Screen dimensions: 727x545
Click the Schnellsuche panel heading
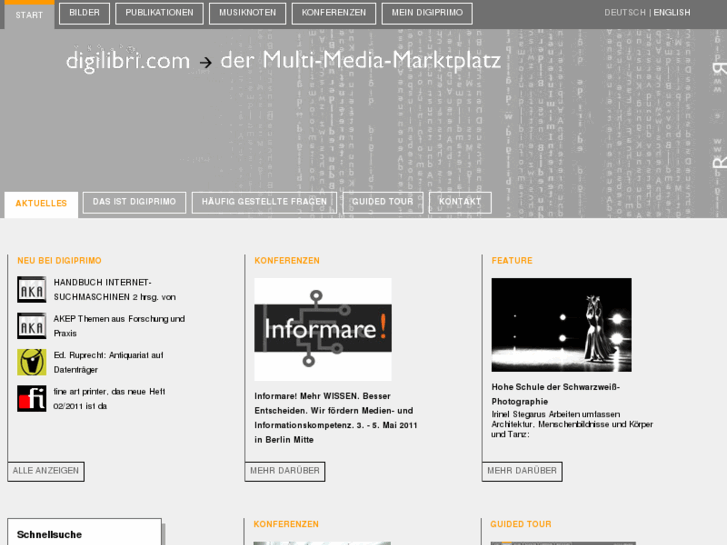[x=49, y=534]
